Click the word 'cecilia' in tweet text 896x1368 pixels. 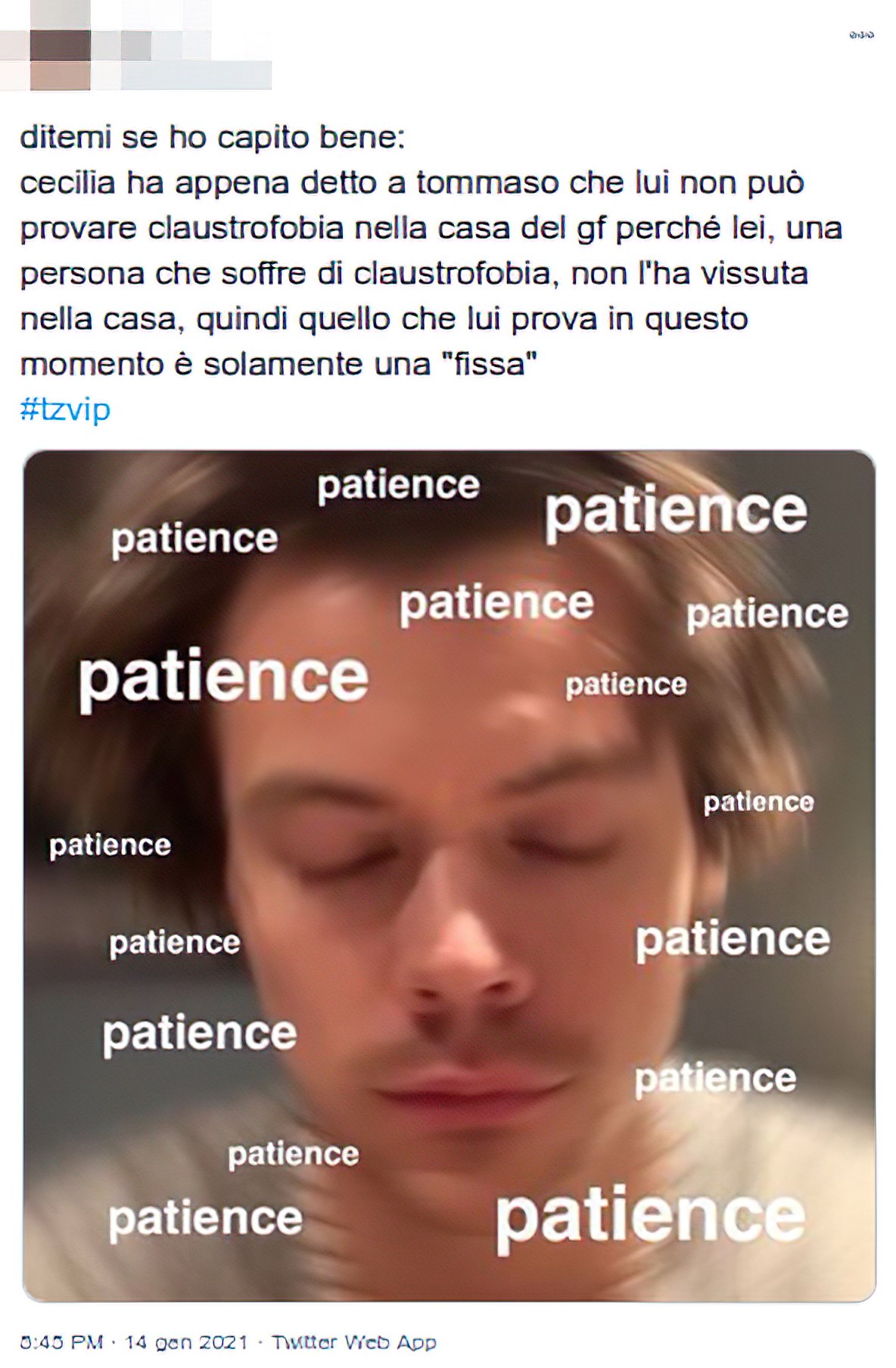click(x=67, y=182)
